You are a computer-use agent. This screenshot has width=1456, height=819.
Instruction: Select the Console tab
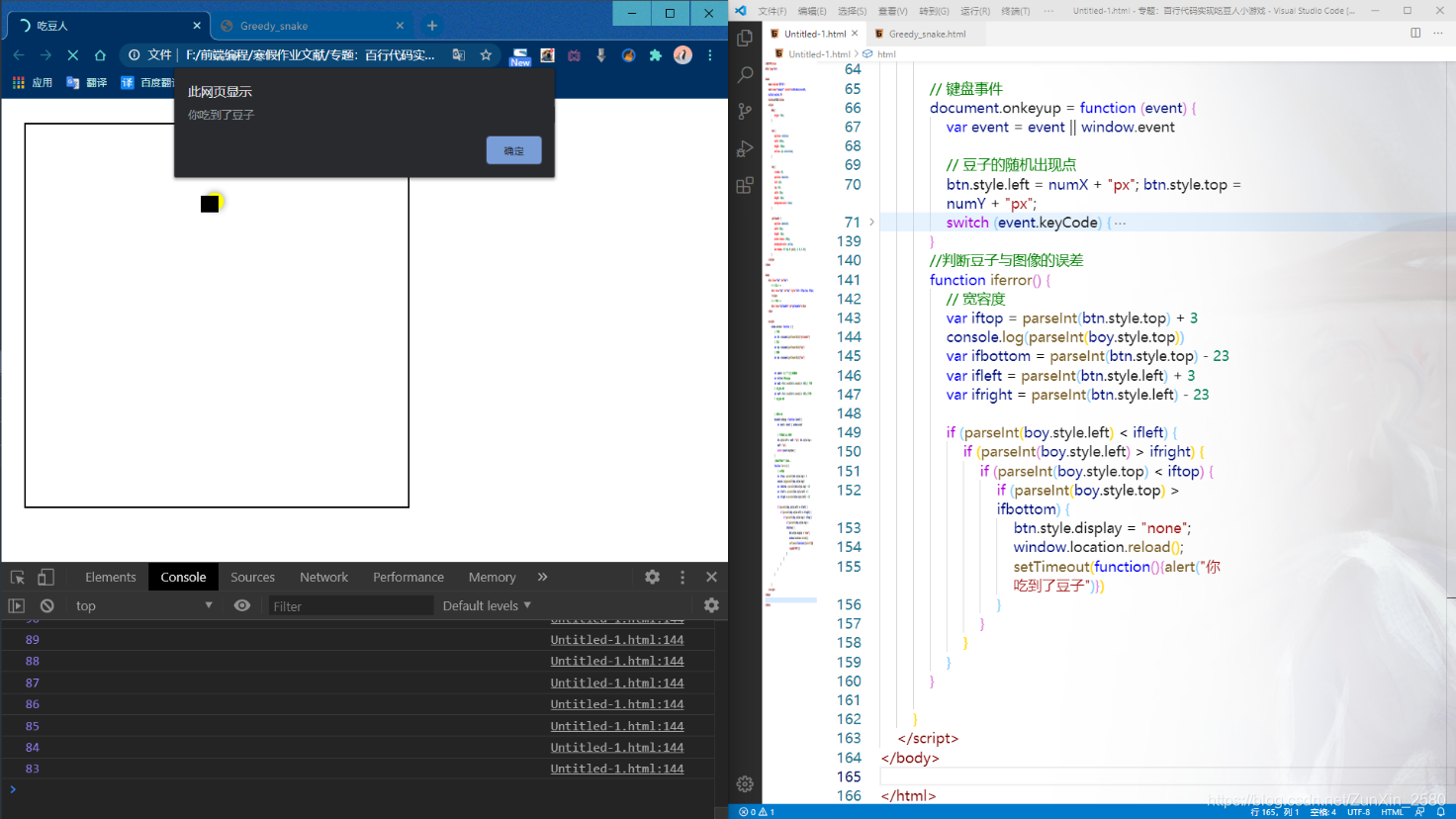tap(183, 577)
